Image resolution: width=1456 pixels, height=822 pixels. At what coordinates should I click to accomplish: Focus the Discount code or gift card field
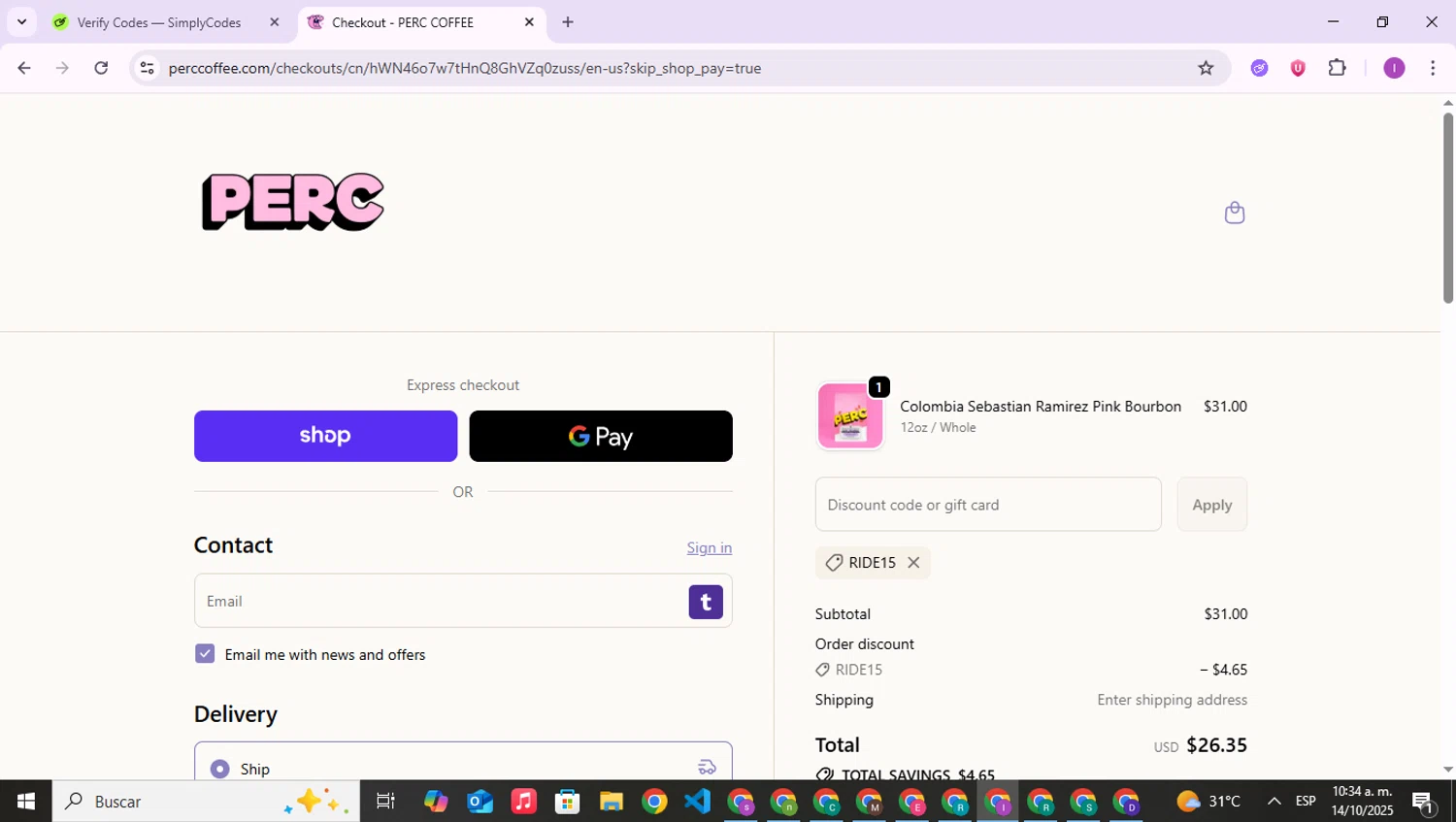(x=988, y=505)
